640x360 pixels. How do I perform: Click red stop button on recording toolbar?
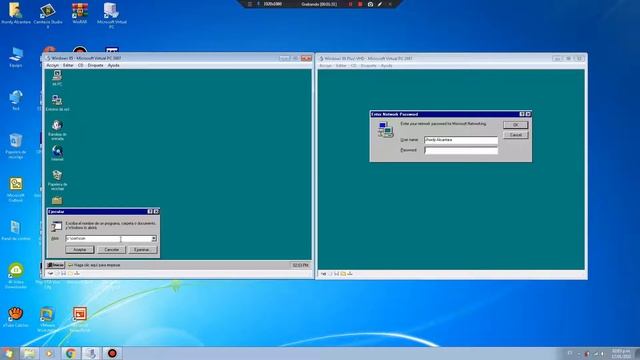click(360, 4)
